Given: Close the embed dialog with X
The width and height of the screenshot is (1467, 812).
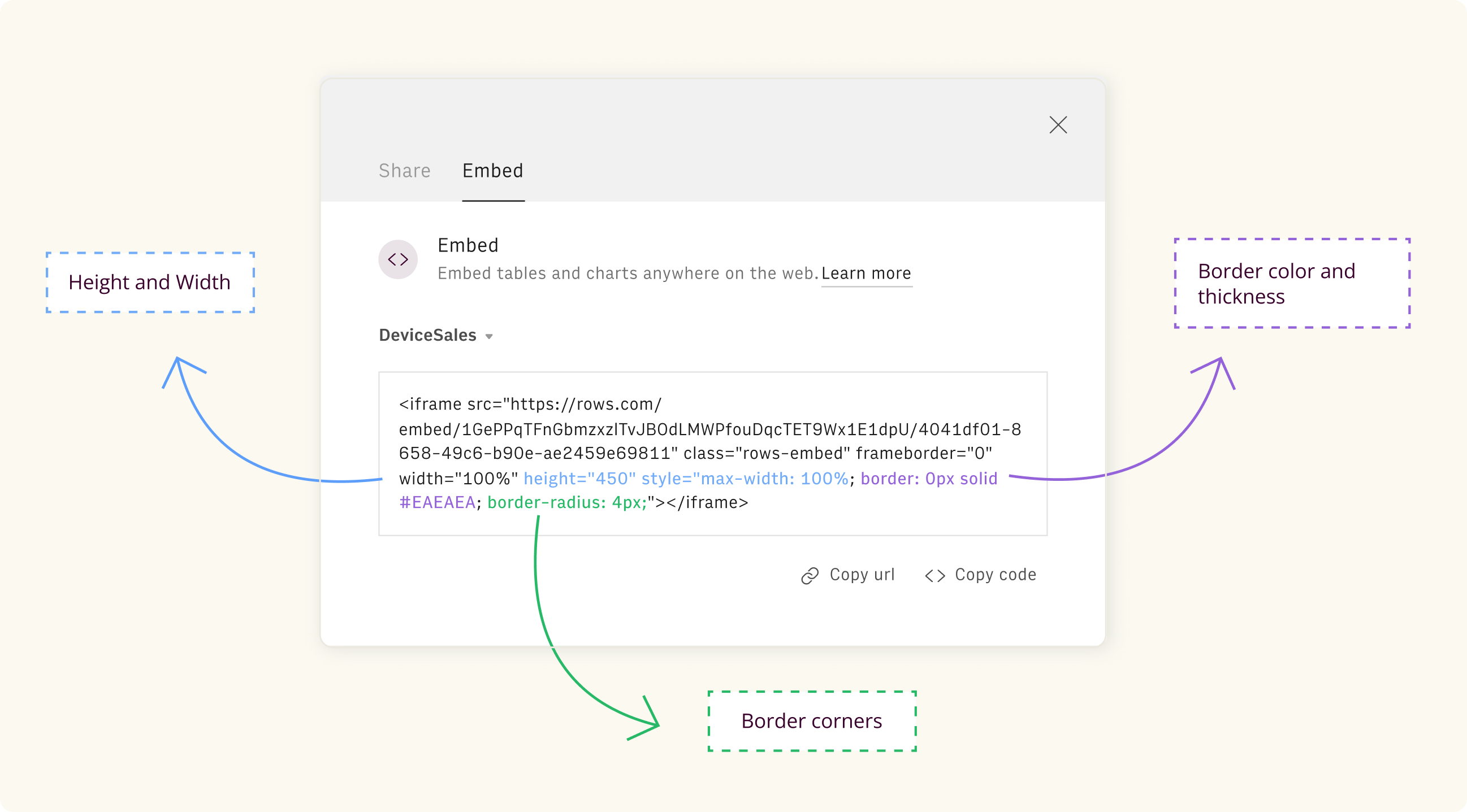Looking at the screenshot, I should coord(1058,125).
